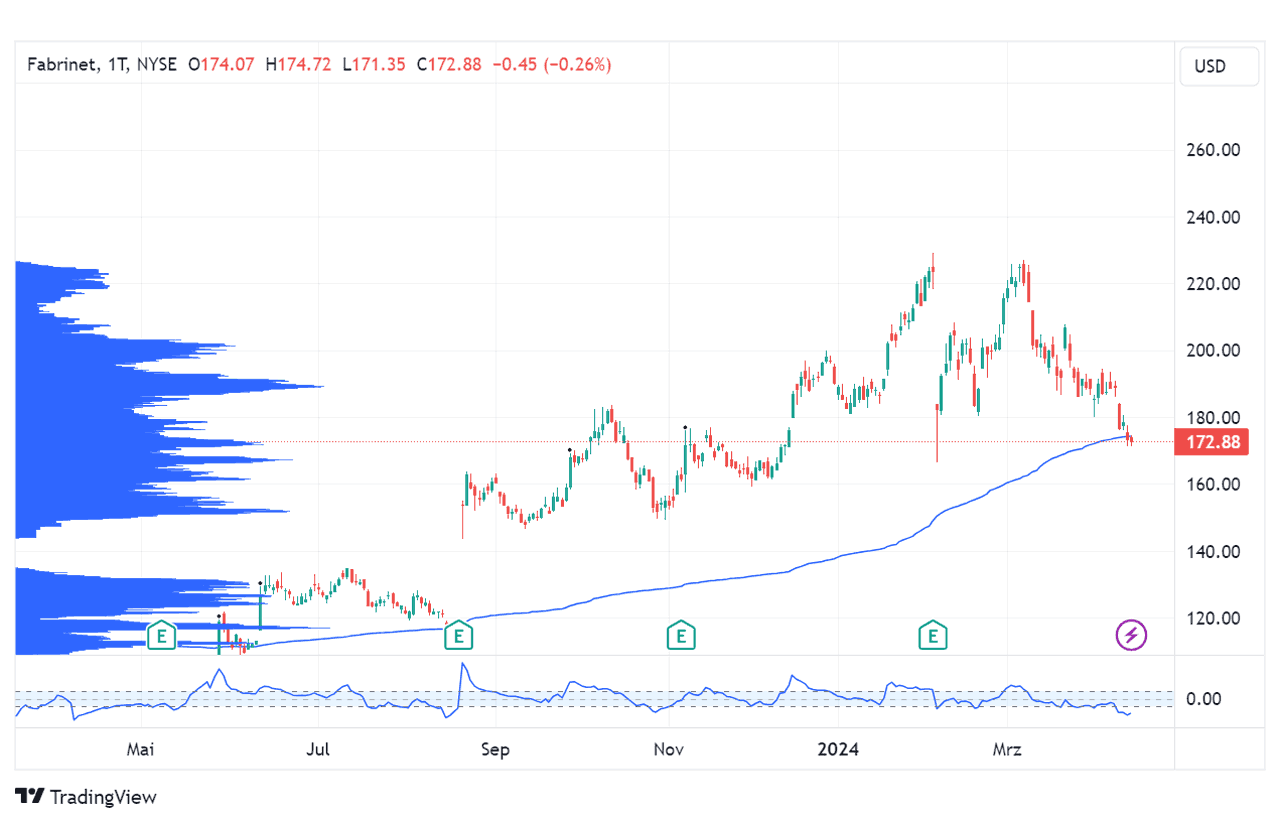Click the close value C172.88
Viewport: 1280px width, 823px height.
[x=448, y=64]
